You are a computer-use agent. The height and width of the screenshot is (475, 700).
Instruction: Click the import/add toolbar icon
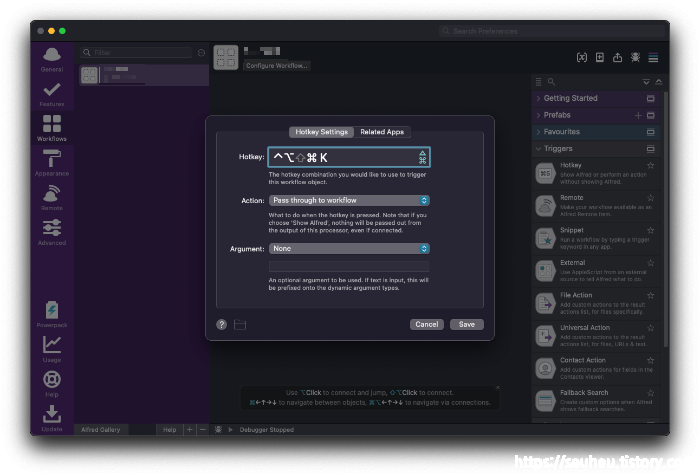coord(600,58)
